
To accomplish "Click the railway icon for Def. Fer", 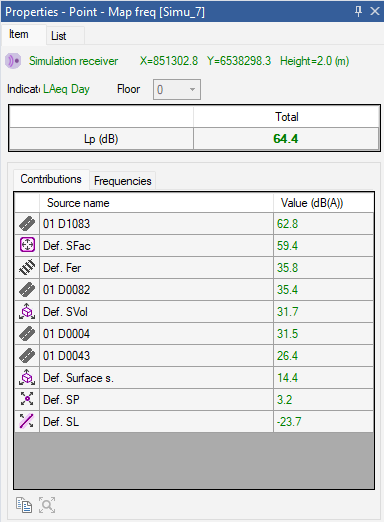I will tap(27, 268).
